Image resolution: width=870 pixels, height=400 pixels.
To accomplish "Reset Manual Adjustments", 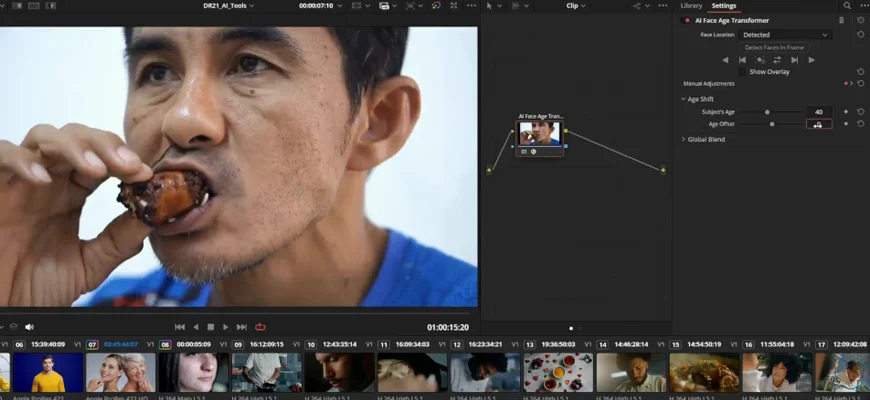I will pos(861,84).
